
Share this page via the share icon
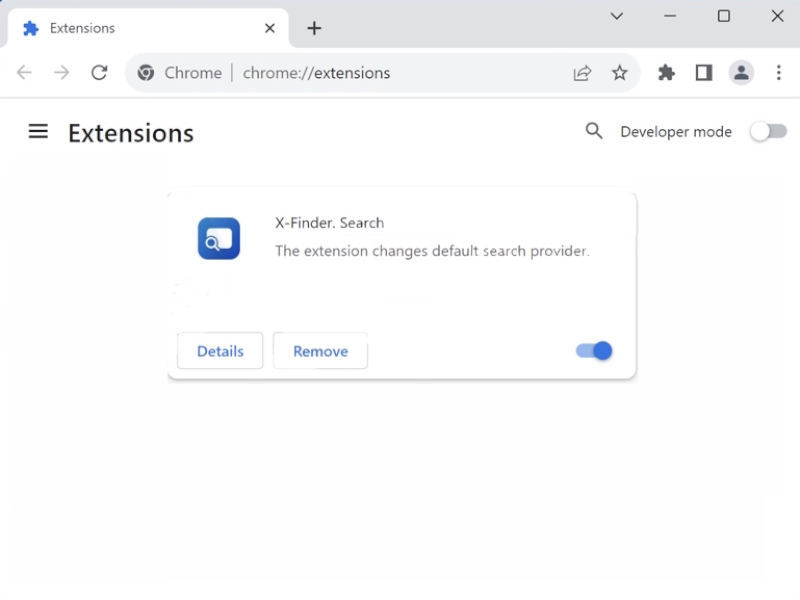click(582, 73)
